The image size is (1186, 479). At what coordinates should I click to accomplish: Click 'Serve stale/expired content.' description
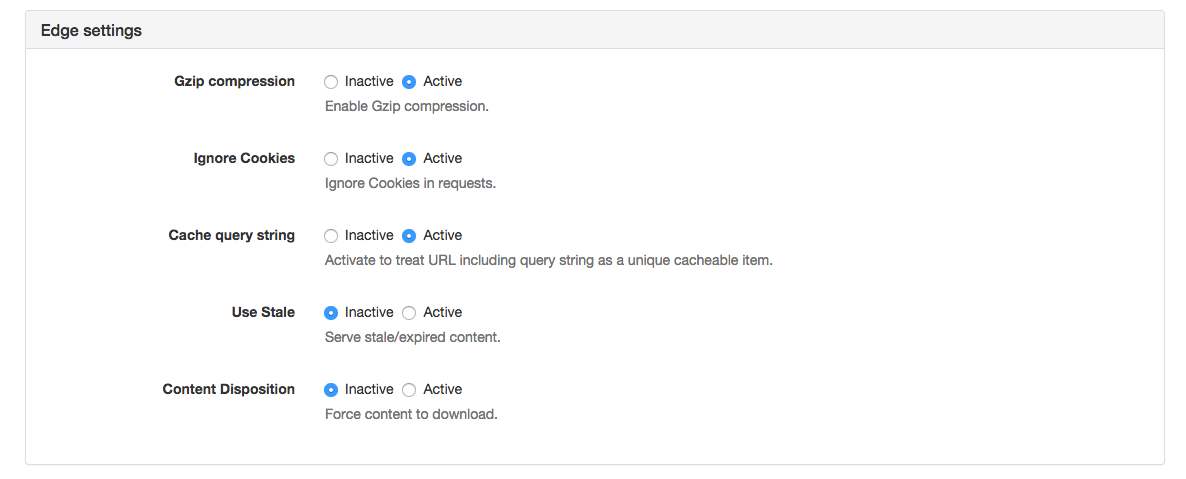point(412,337)
